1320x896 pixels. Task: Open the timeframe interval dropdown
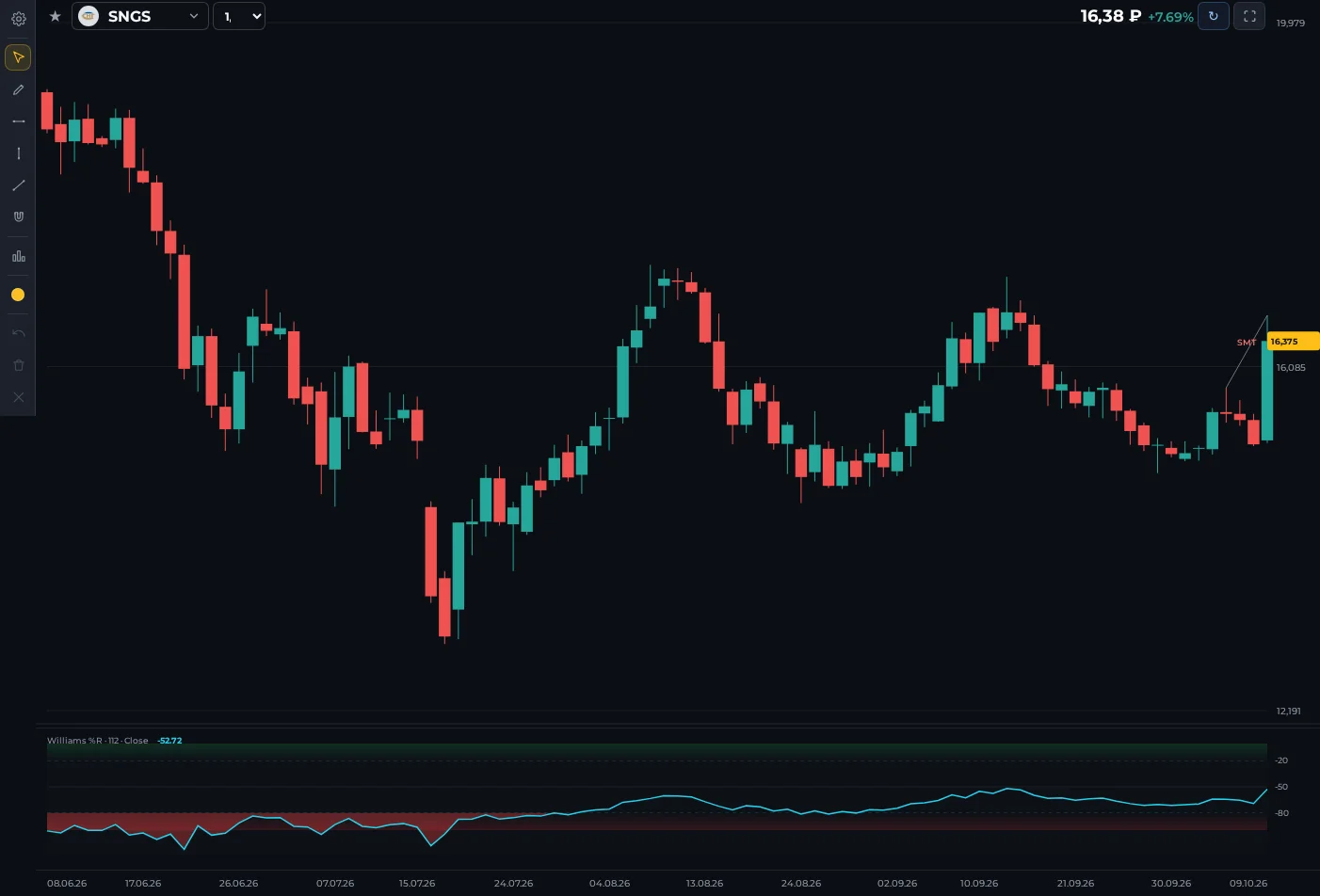(x=239, y=16)
